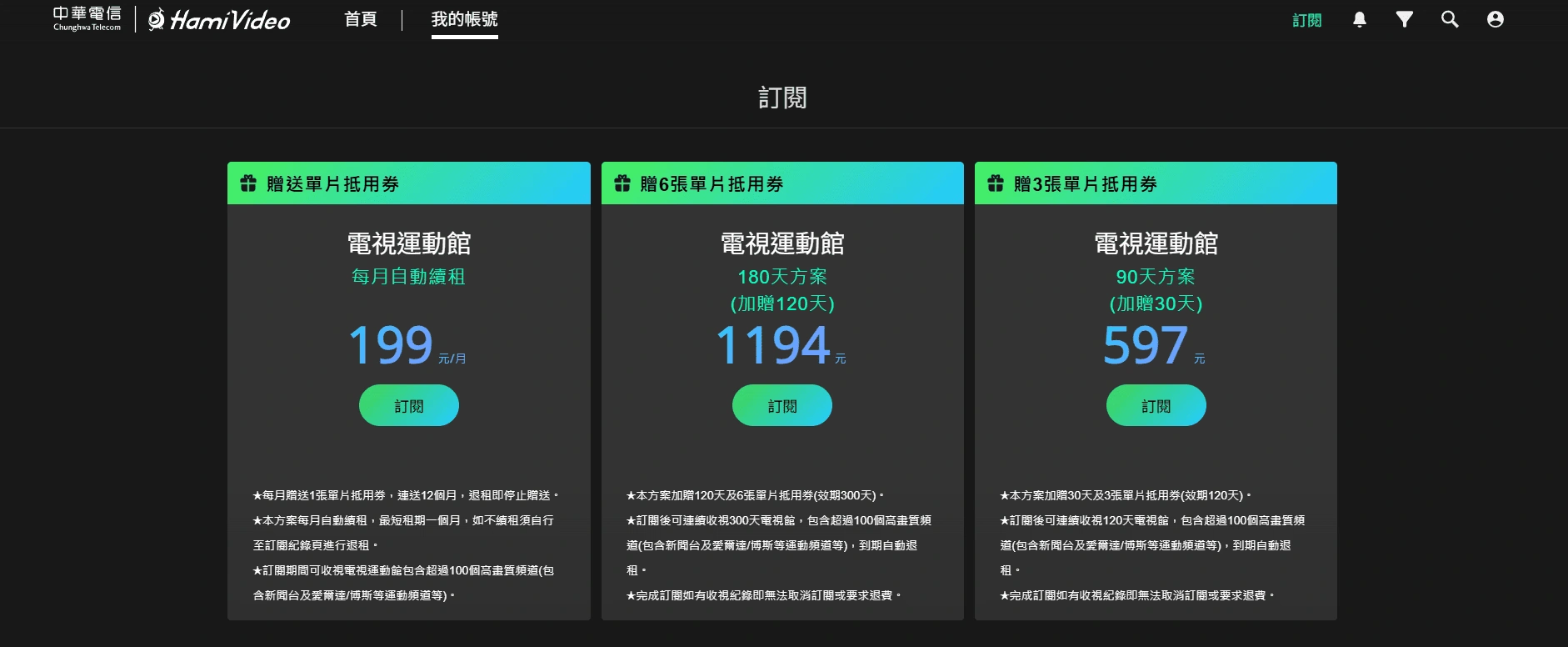Click gift icon on 贈送單片抵用券 banner
The height and width of the screenshot is (647, 1568).
tap(248, 183)
